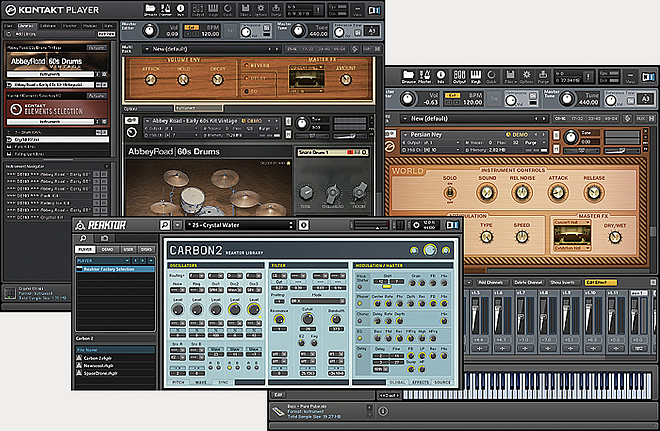
Task: Toggle Pitch Shifter in Carbon2 modulation section
Action: [x=360, y=287]
